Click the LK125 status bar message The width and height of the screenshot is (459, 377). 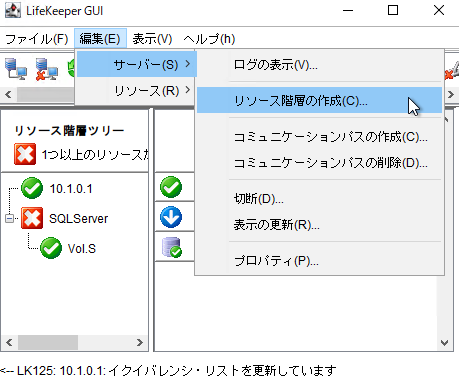pos(168,370)
